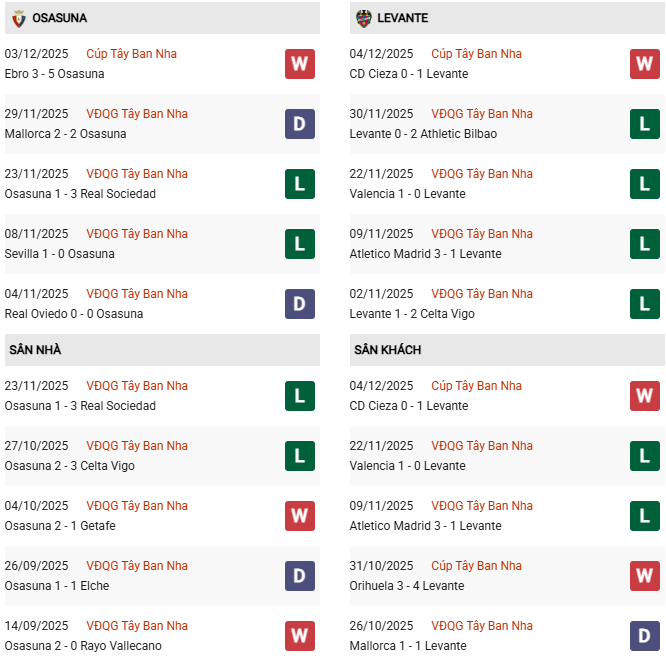Click the LEVANTE team header title

(403, 18)
